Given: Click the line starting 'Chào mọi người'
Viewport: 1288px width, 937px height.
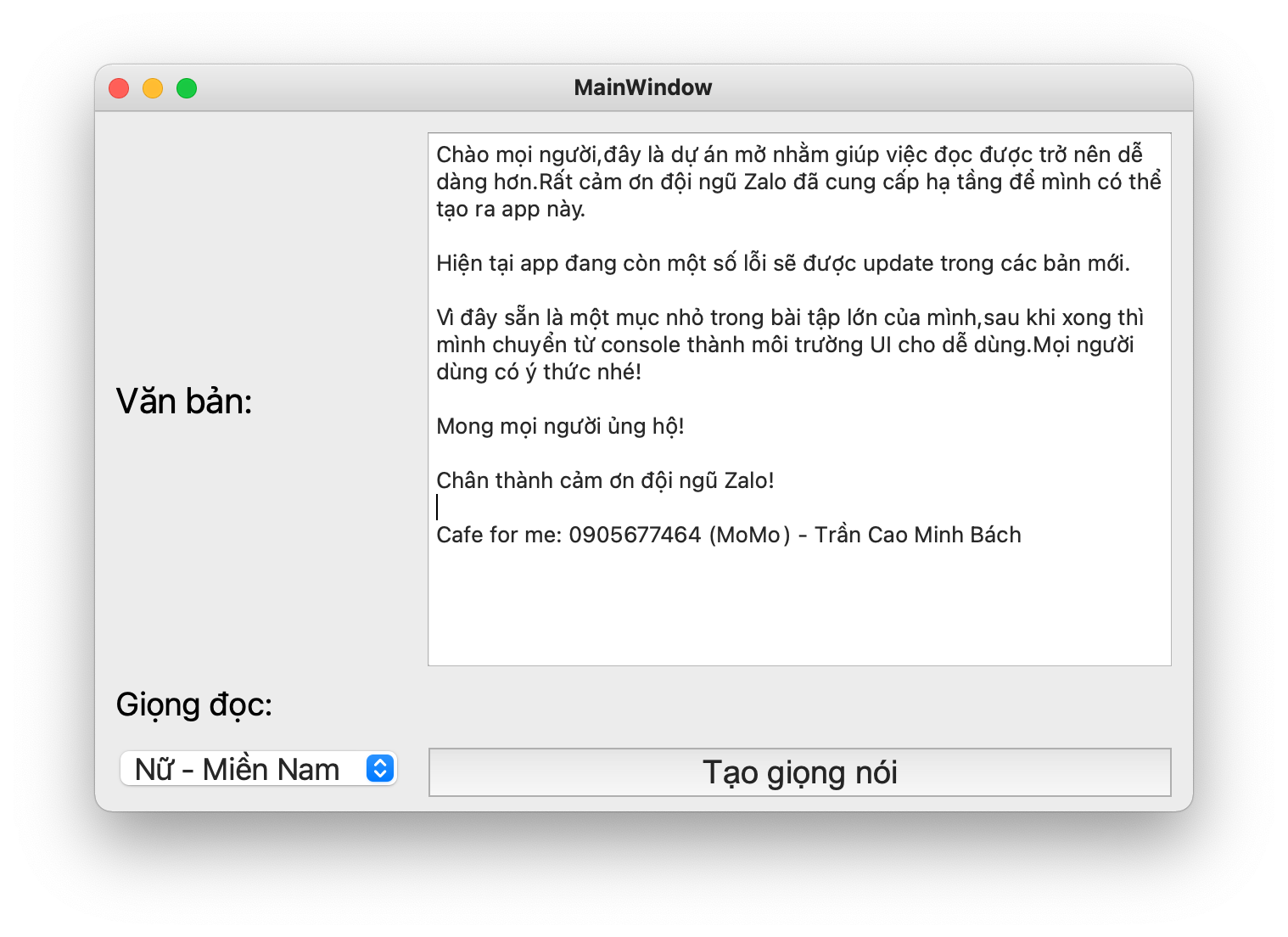Looking at the screenshot, I should tap(790, 154).
